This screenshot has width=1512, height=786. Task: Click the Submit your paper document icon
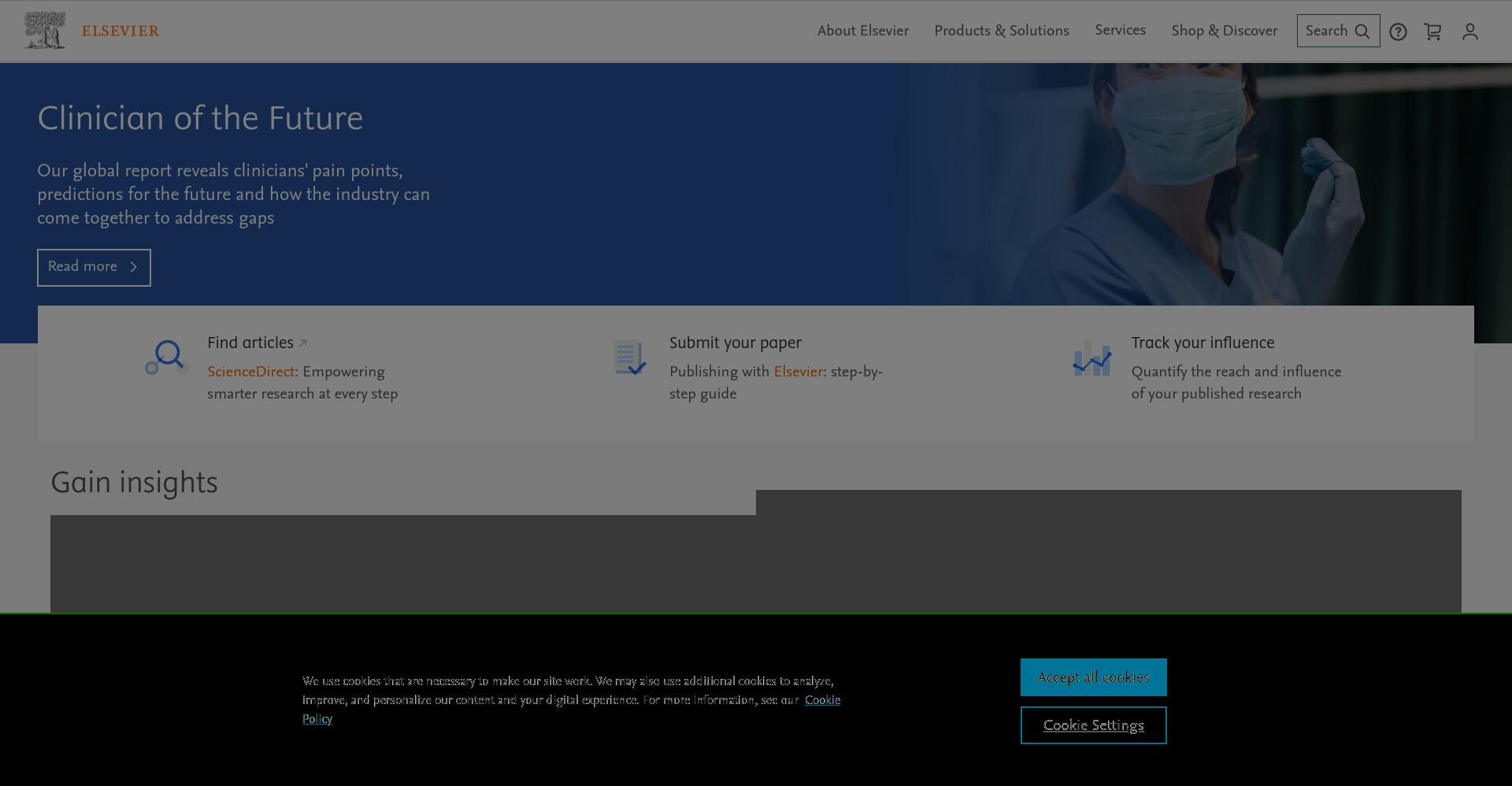click(629, 358)
